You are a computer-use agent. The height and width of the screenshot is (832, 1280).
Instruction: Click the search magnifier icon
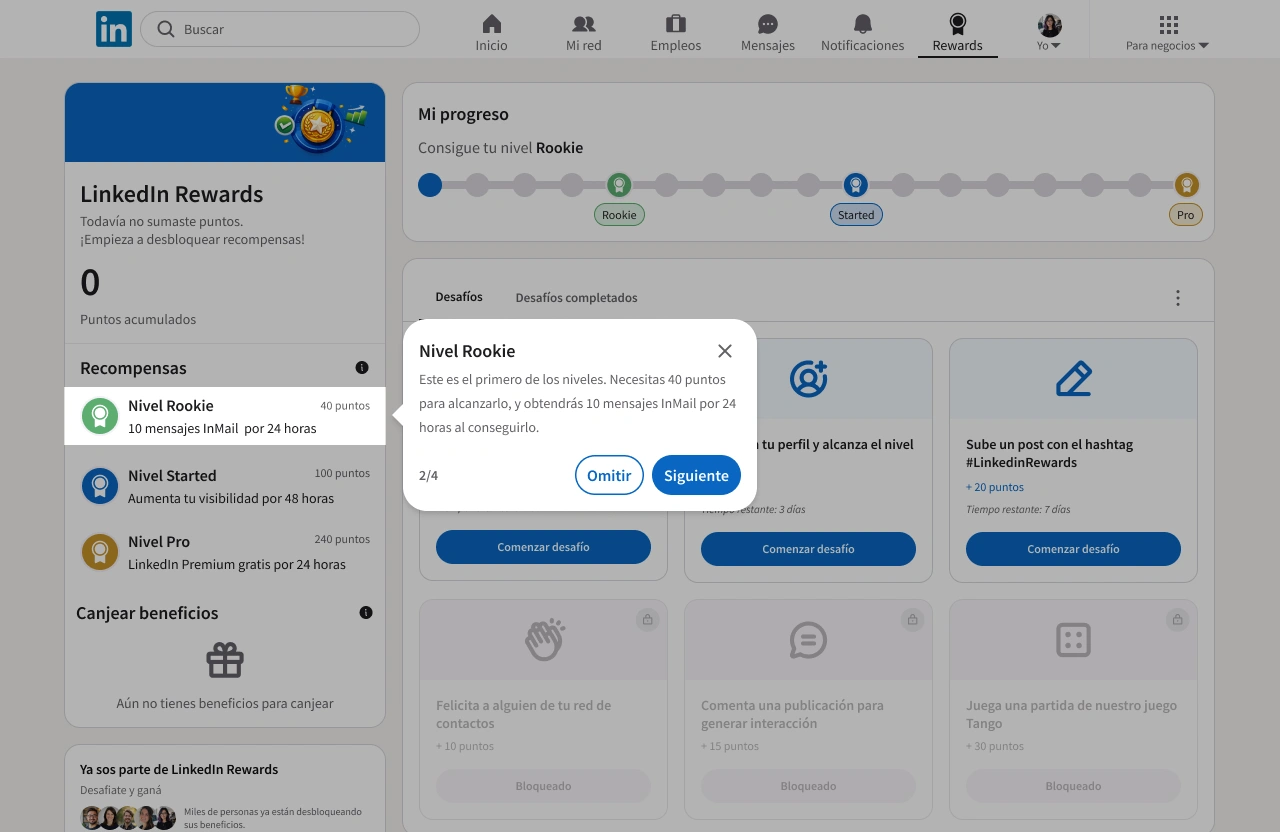pyautogui.click(x=166, y=29)
